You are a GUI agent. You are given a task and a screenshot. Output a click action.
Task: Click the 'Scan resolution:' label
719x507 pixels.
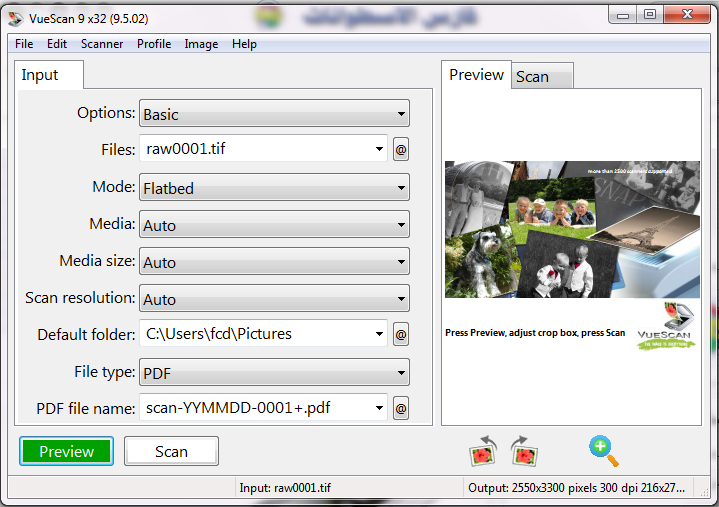[x=80, y=298]
